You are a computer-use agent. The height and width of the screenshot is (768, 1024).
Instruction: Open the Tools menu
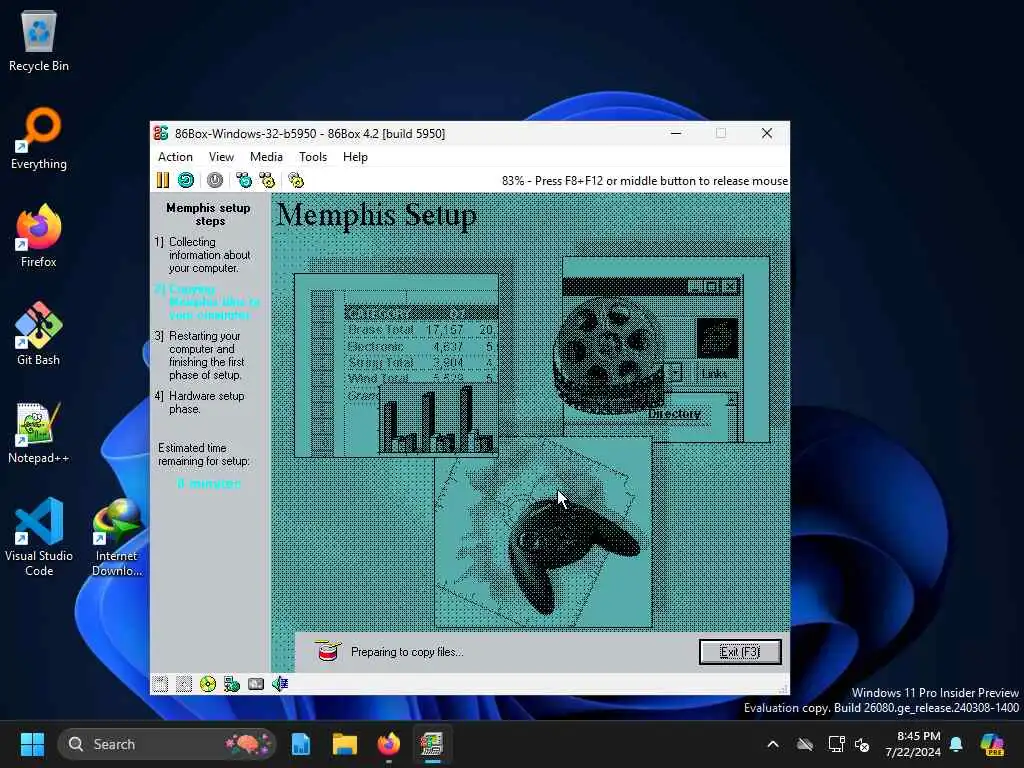313,157
